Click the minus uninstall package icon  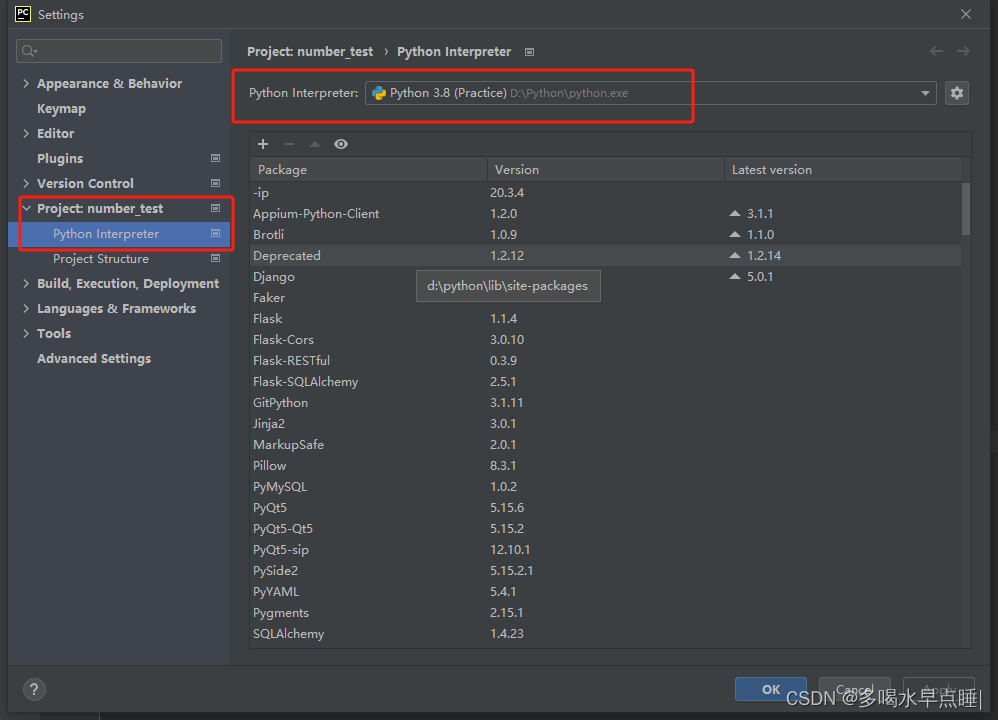pyautogui.click(x=289, y=144)
